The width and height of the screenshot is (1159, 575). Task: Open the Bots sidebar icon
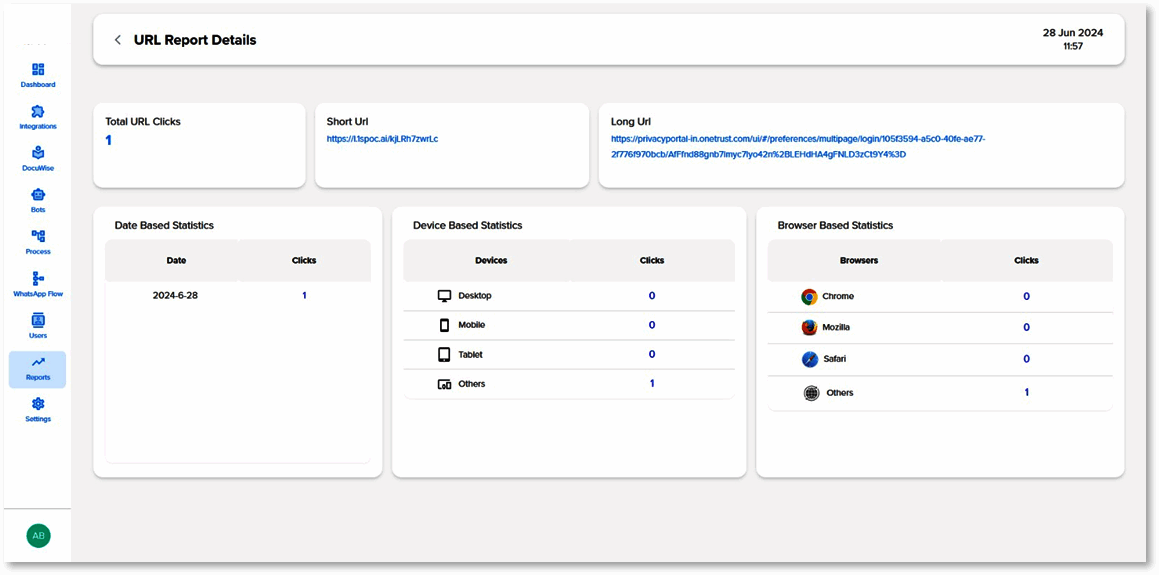click(x=38, y=195)
